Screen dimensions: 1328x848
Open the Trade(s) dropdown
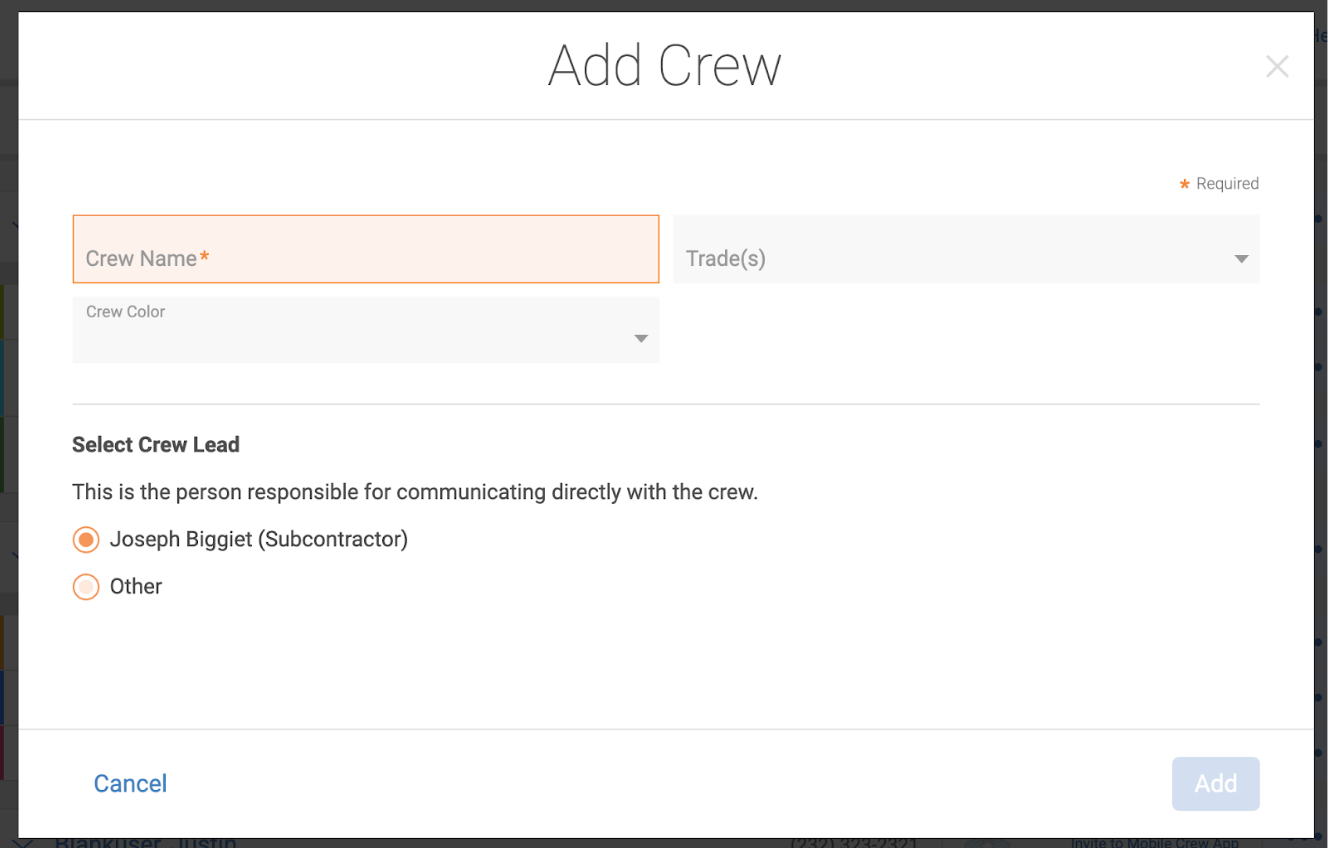point(966,249)
